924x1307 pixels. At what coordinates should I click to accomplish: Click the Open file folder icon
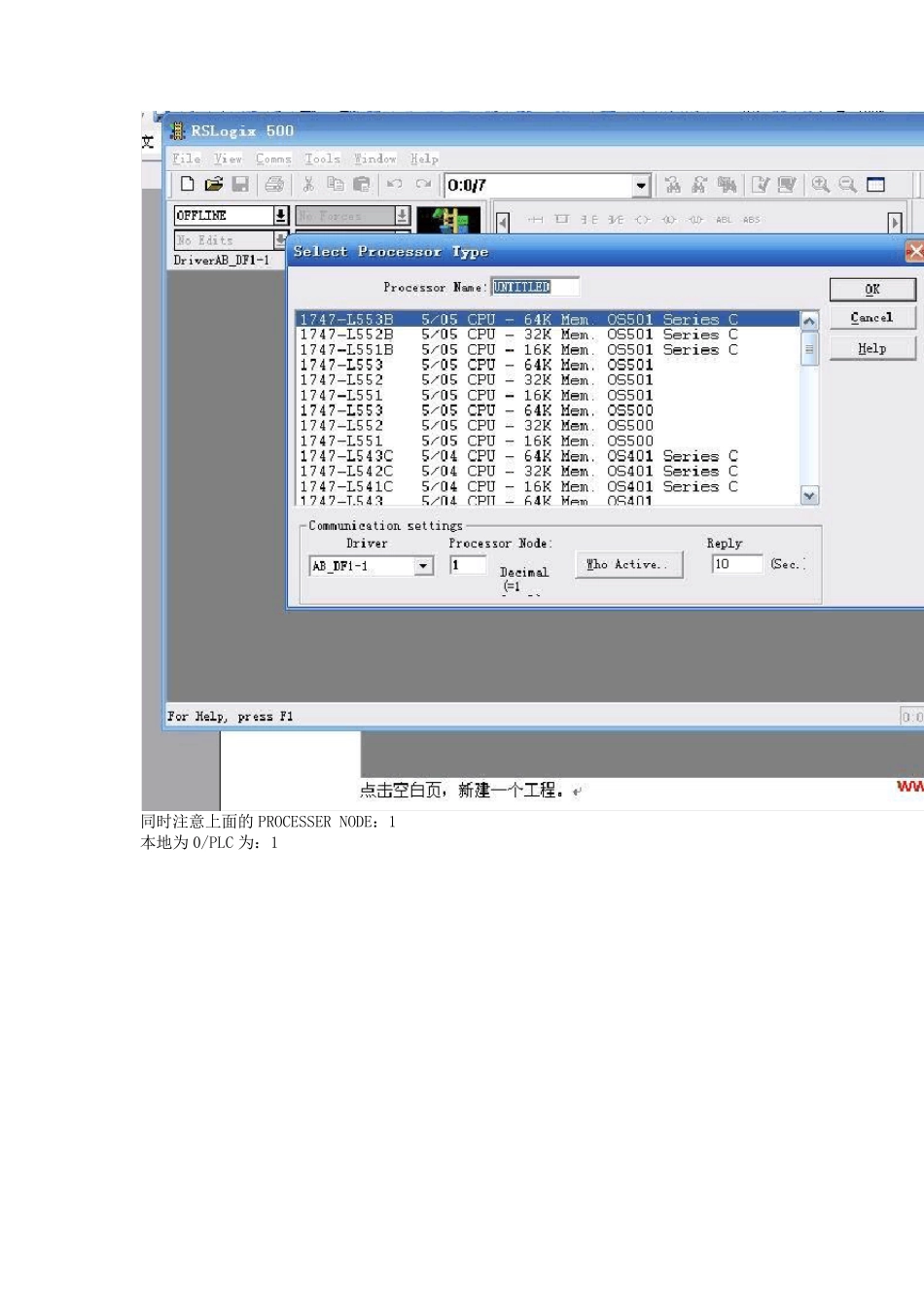tap(214, 184)
